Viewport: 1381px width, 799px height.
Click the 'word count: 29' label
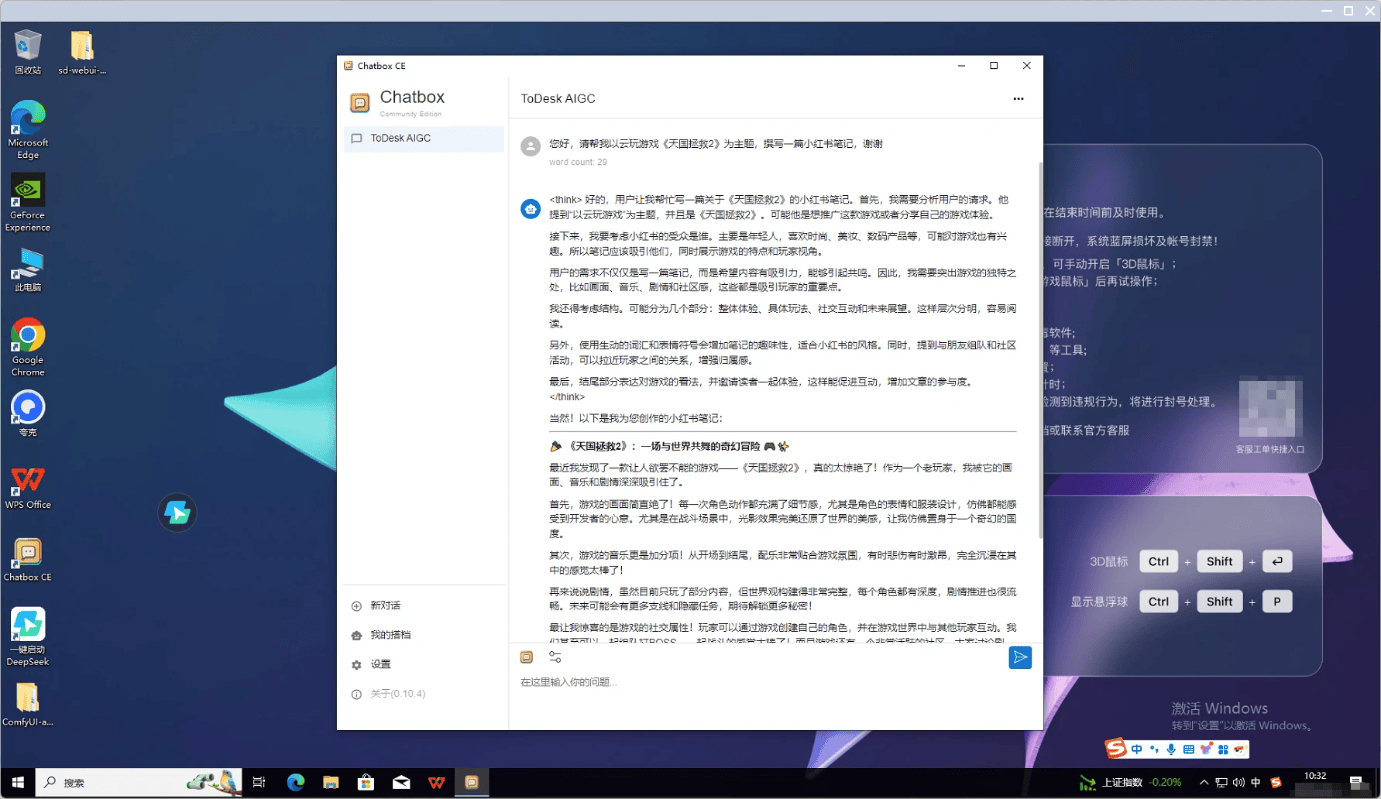[578, 162]
